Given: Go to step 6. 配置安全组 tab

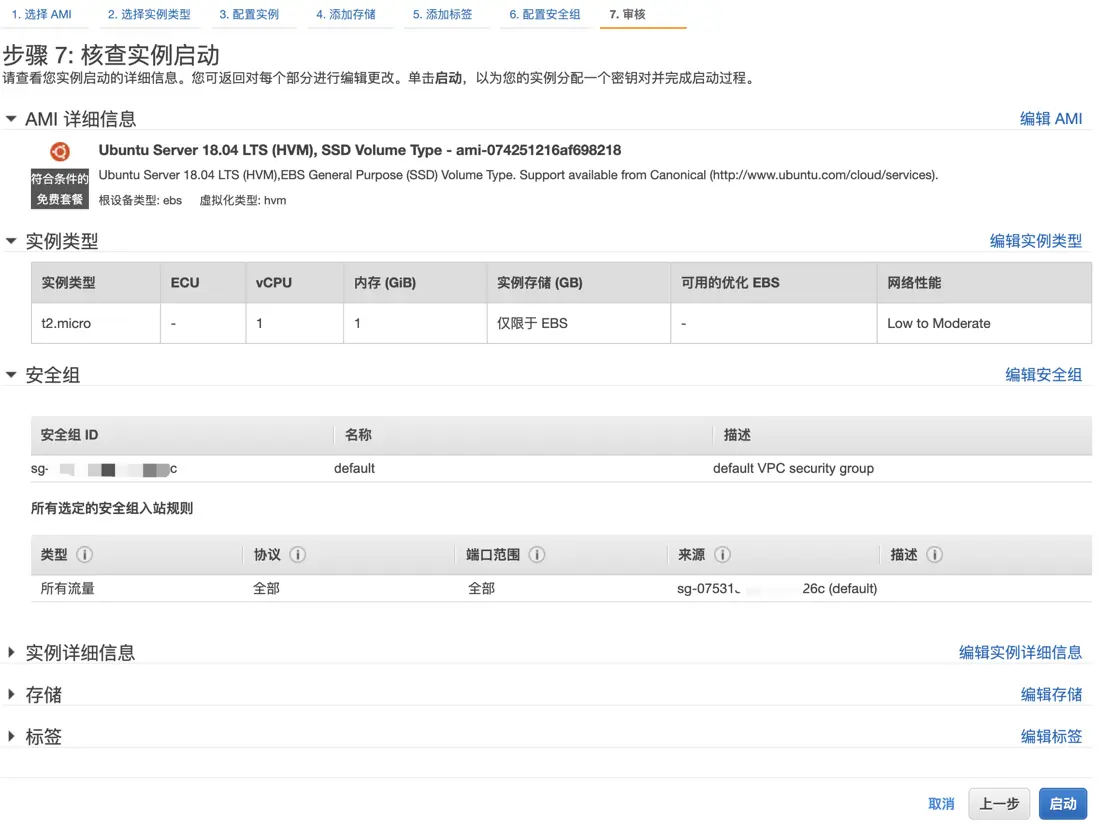Looking at the screenshot, I should pyautogui.click(x=545, y=14).
